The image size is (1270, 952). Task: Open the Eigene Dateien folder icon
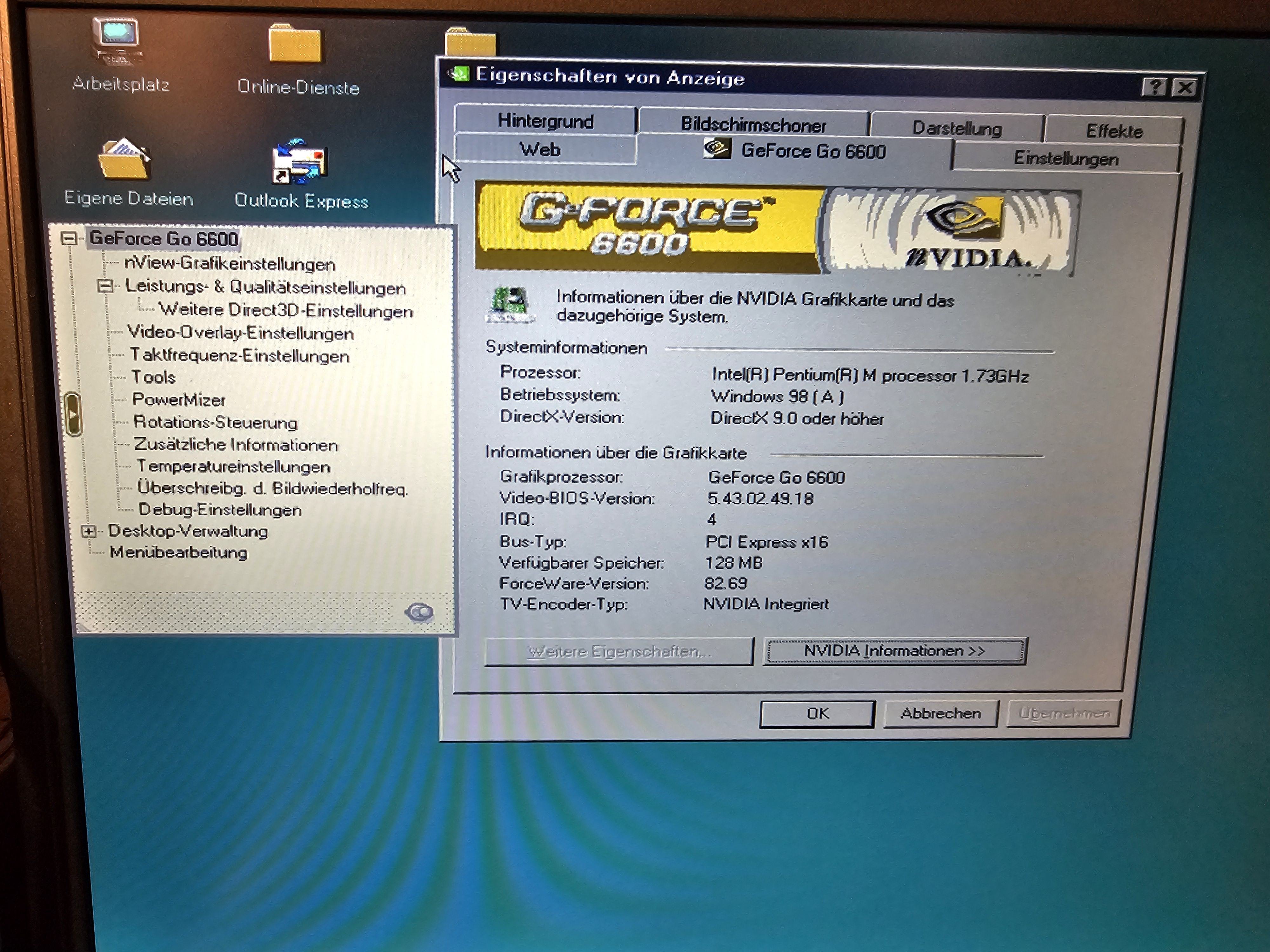tap(124, 160)
